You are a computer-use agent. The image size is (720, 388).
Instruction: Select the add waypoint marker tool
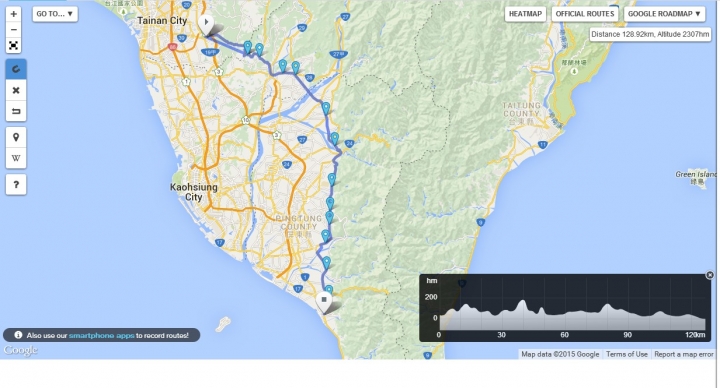coord(16,137)
